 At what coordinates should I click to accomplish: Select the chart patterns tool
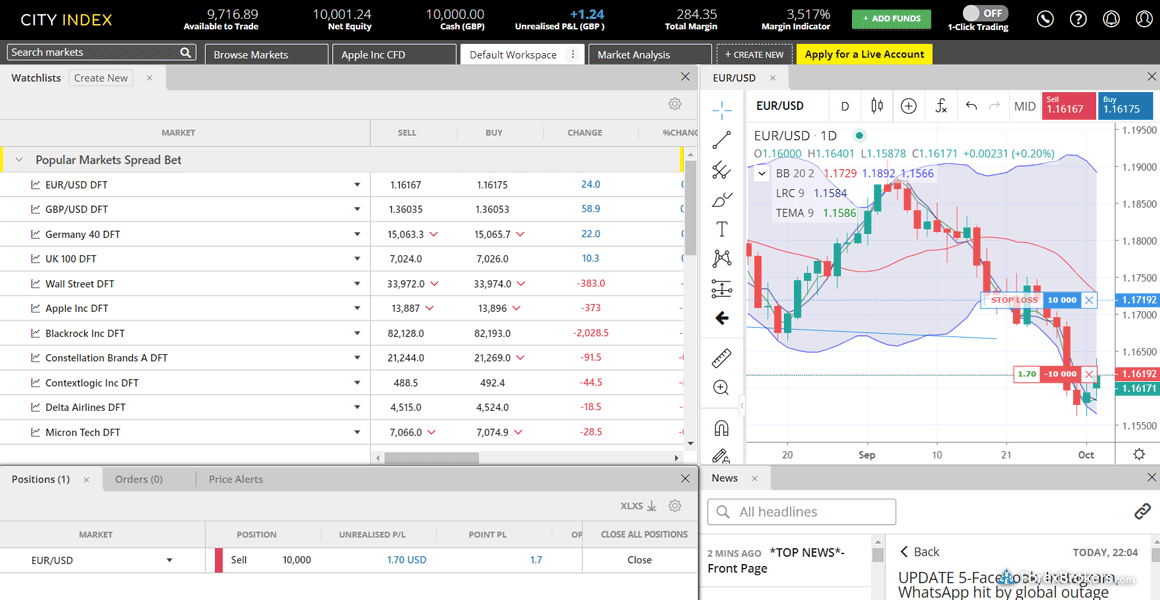point(722,258)
